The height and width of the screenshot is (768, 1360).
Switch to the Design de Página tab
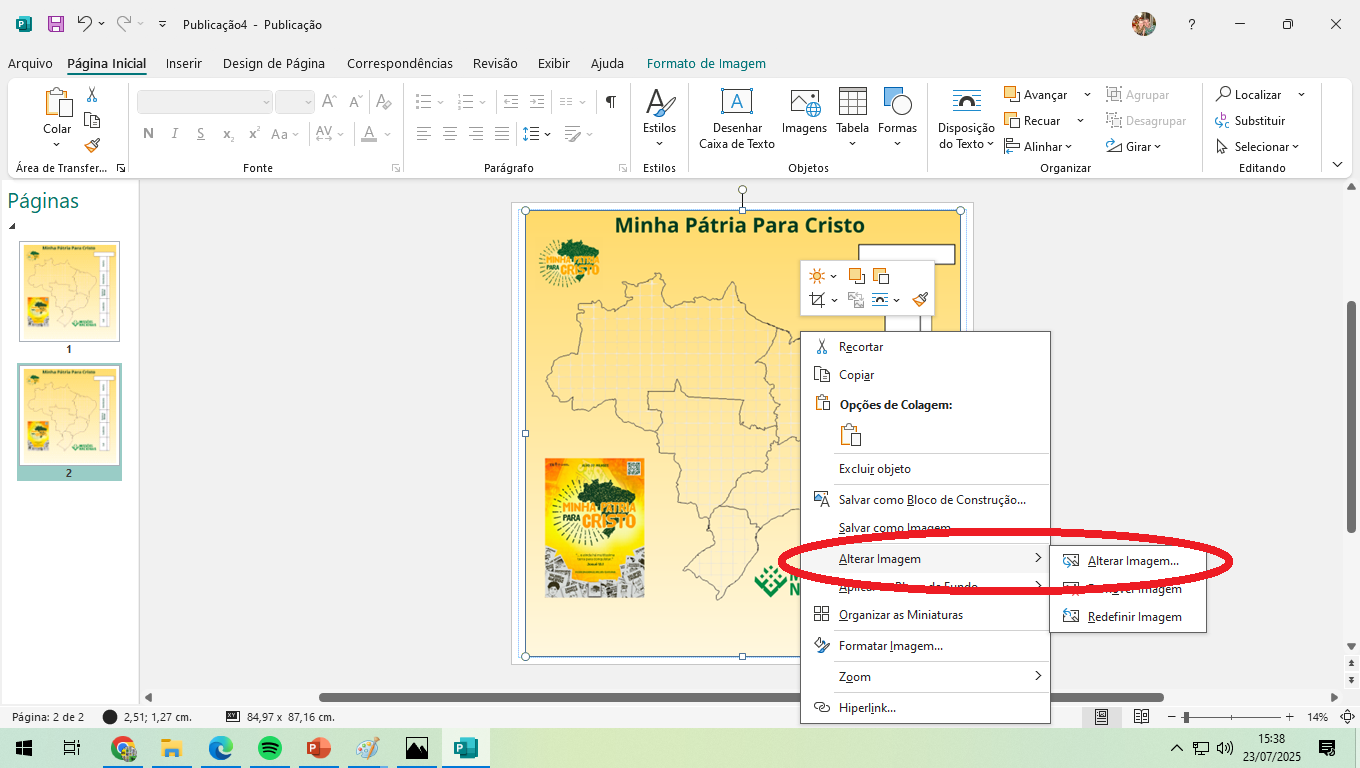coord(274,63)
